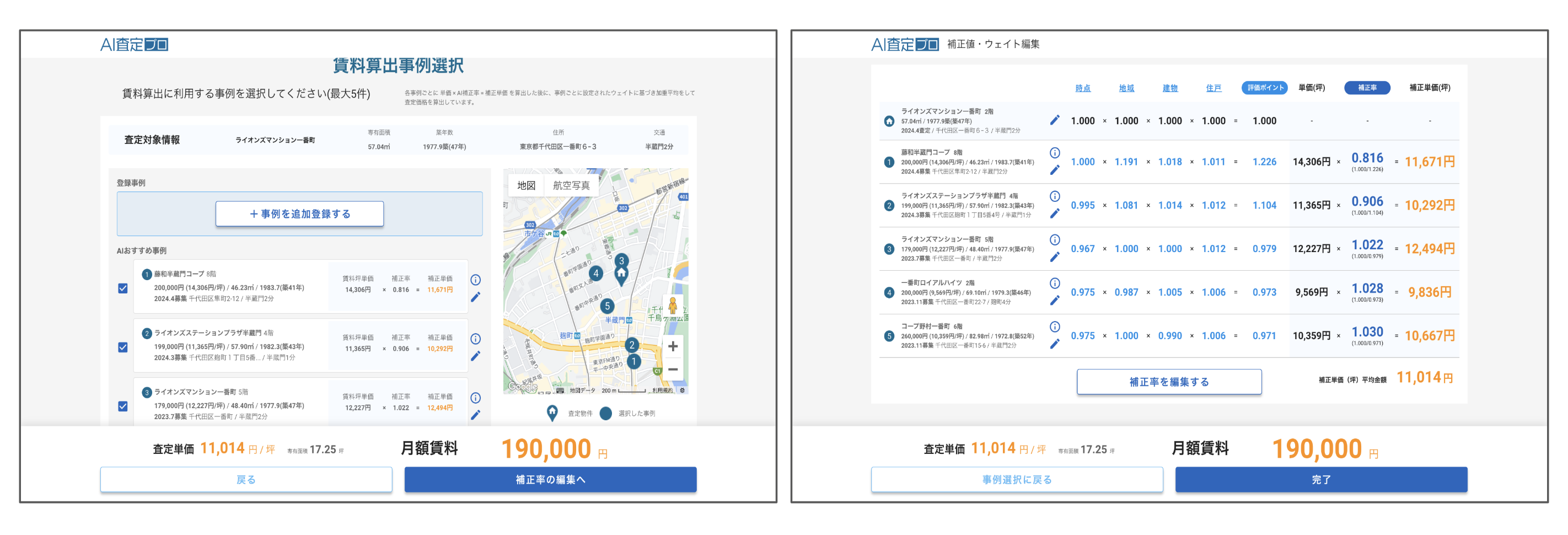The image size is (1568, 535).
Task: Open the 住戸 column link
Action: pos(1213,88)
